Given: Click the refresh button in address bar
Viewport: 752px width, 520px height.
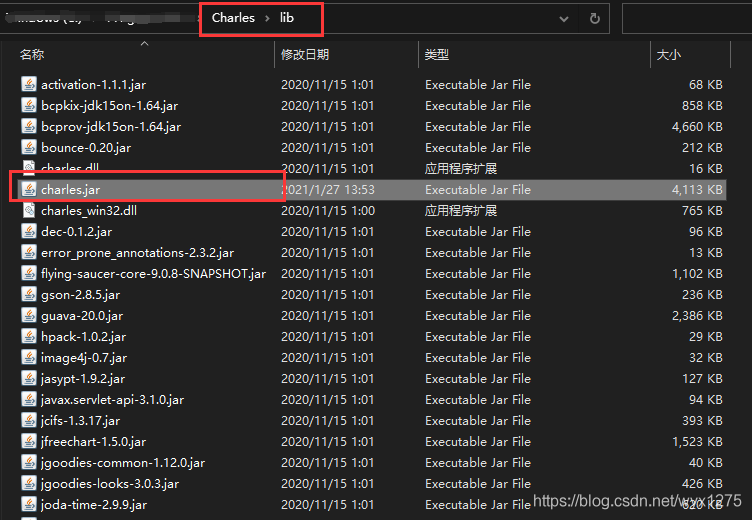Looking at the screenshot, I should tap(595, 18).
